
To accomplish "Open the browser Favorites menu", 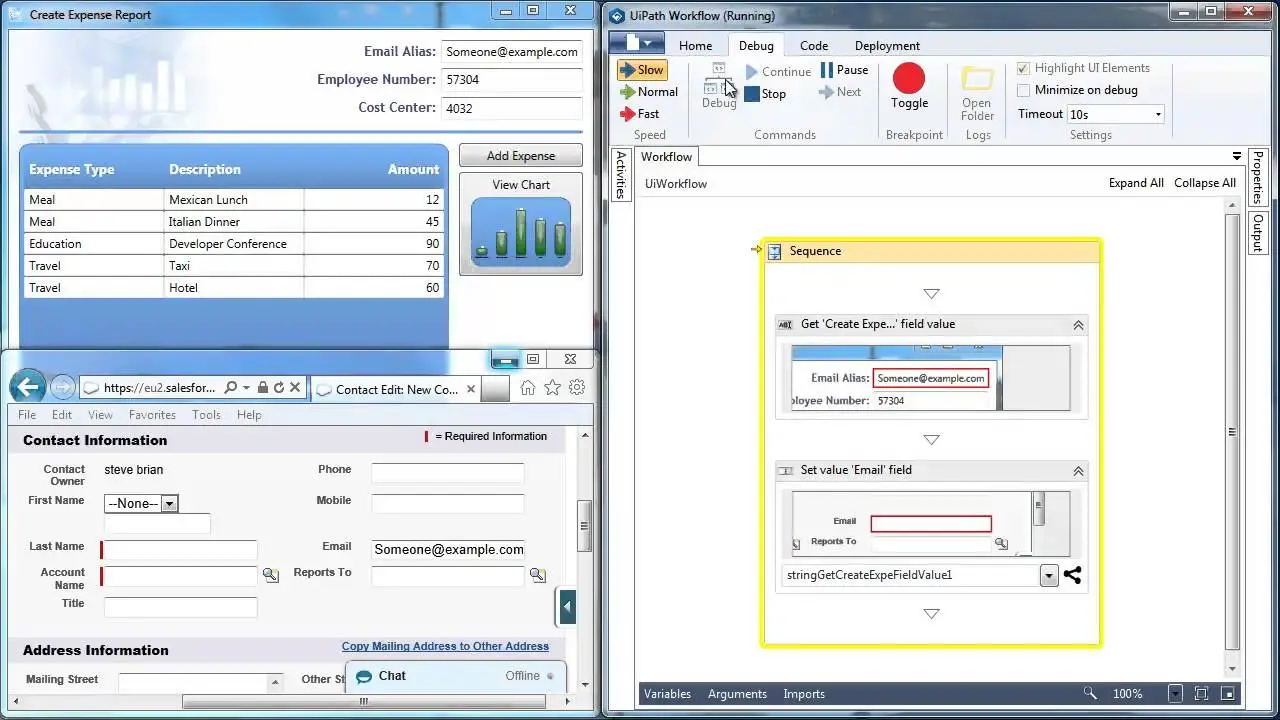I will [152, 415].
